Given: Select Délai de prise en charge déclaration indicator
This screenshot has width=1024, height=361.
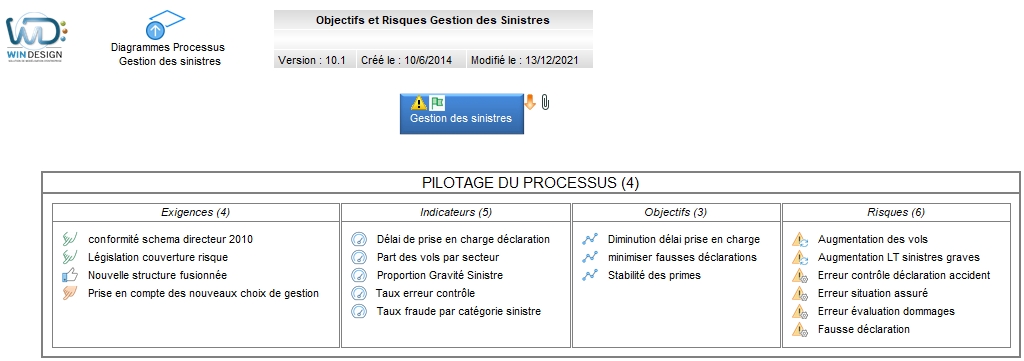Looking at the screenshot, I should click(463, 239).
